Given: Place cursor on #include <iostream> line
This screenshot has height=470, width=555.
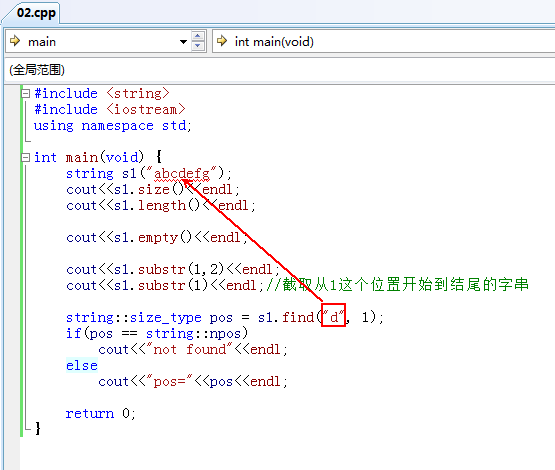Looking at the screenshot, I should click(x=110, y=110).
